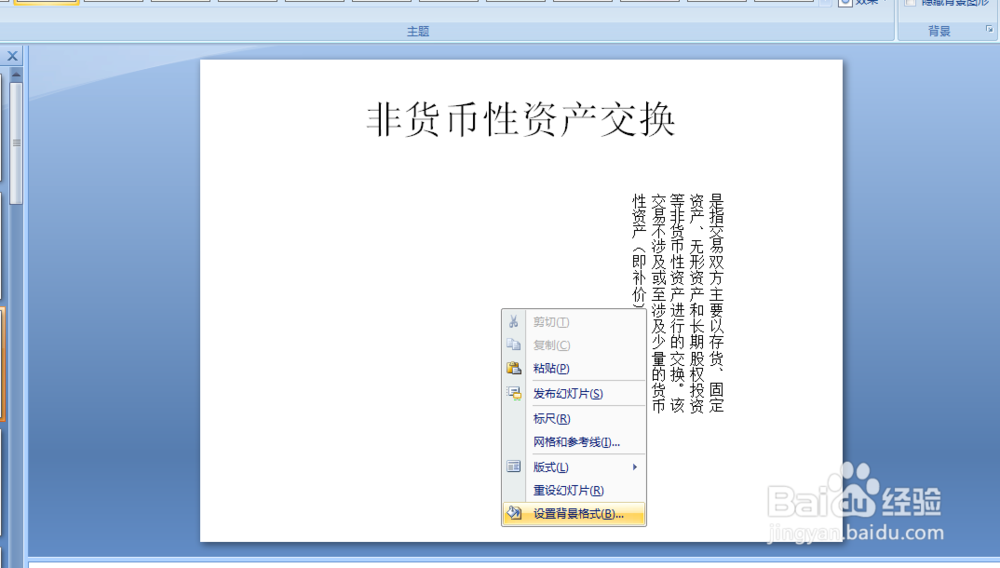Select 粘贴(P) from the context menu
The width and height of the screenshot is (1000, 568).
coord(573,368)
